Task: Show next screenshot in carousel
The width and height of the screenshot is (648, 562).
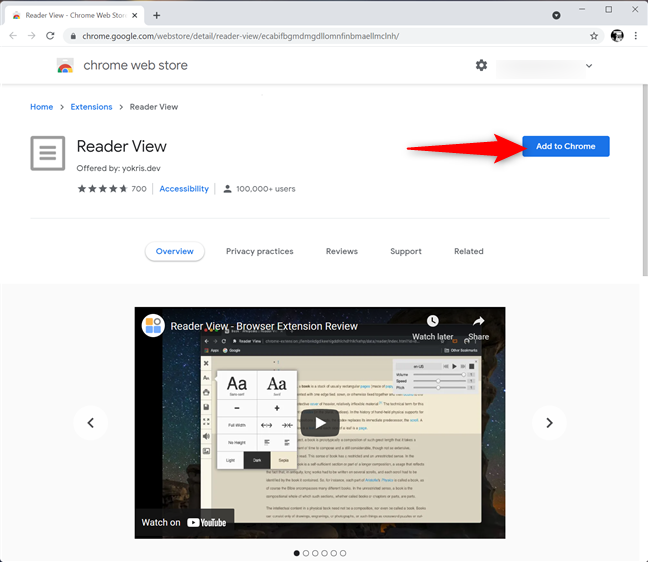Action: [549, 423]
